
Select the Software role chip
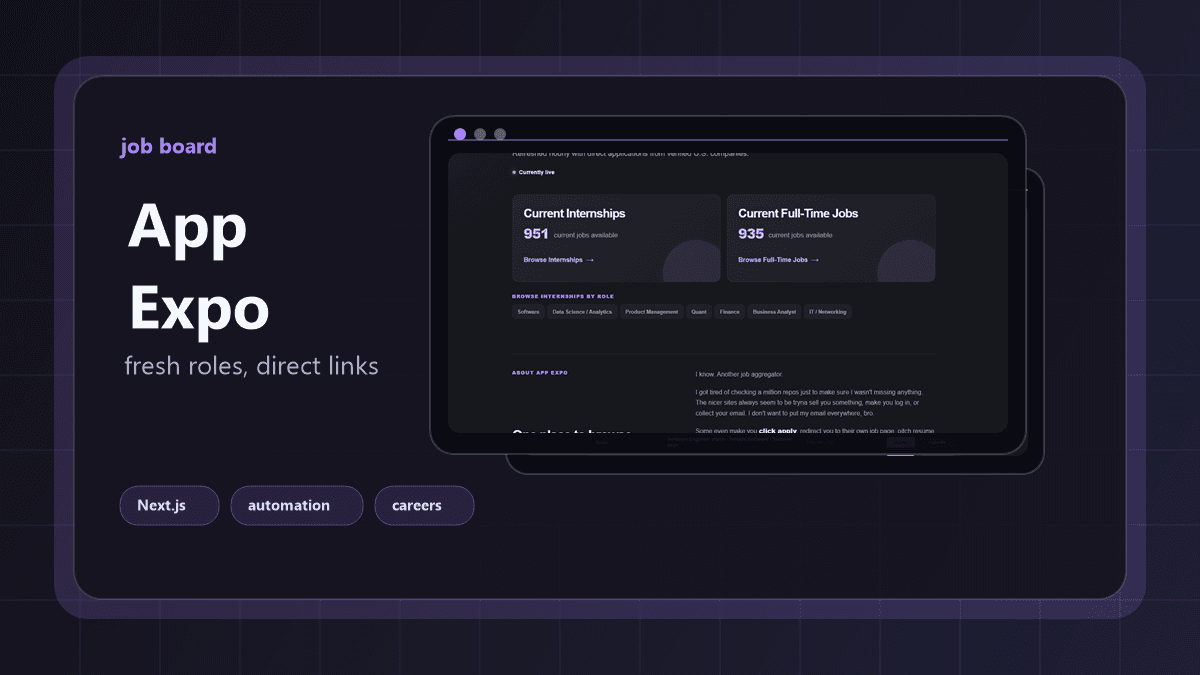[x=528, y=312]
